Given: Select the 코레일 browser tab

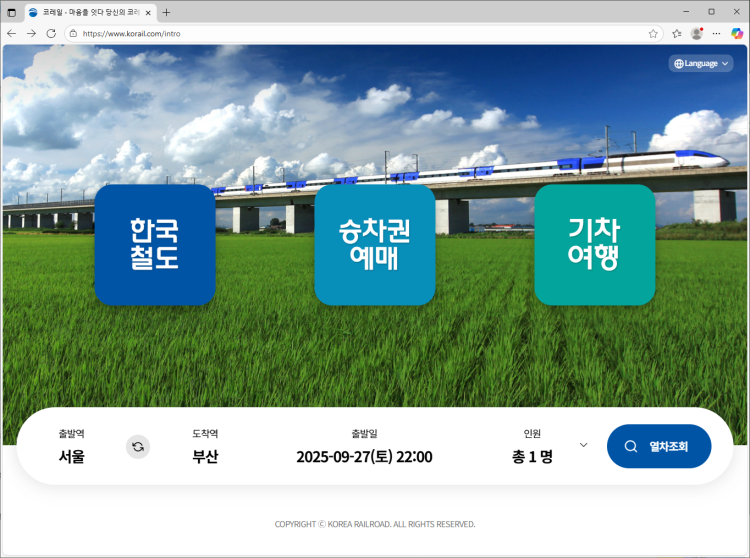Looking at the screenshot, I should (90, 12).
